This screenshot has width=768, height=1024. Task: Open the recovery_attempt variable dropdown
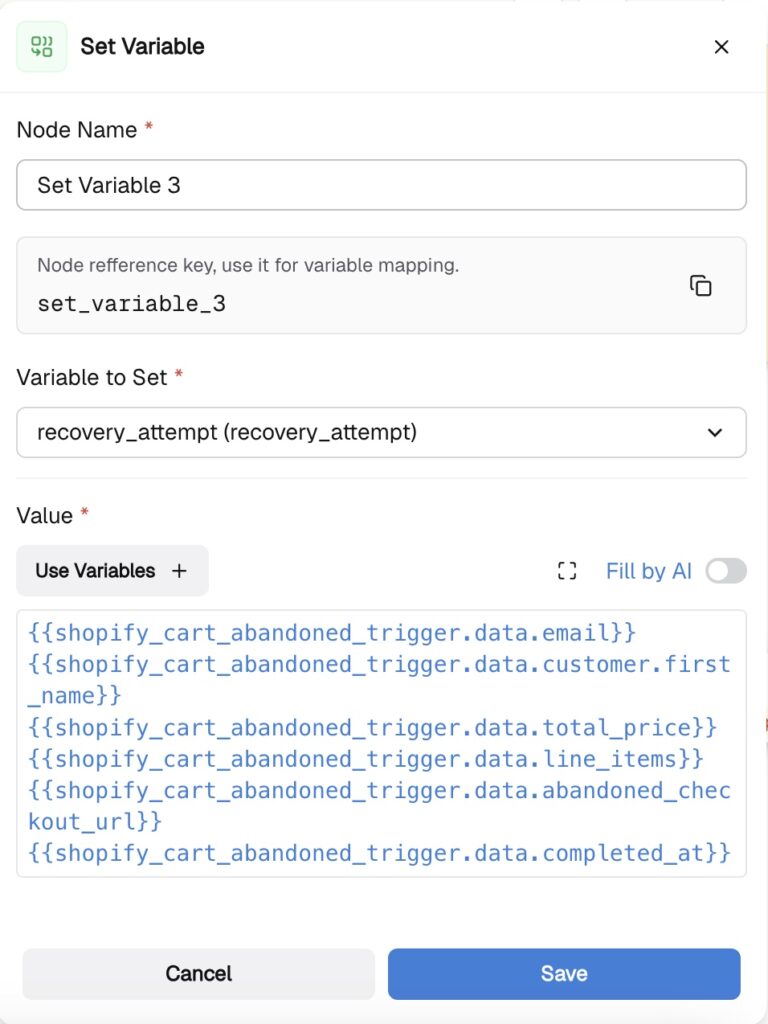(381, 432)
